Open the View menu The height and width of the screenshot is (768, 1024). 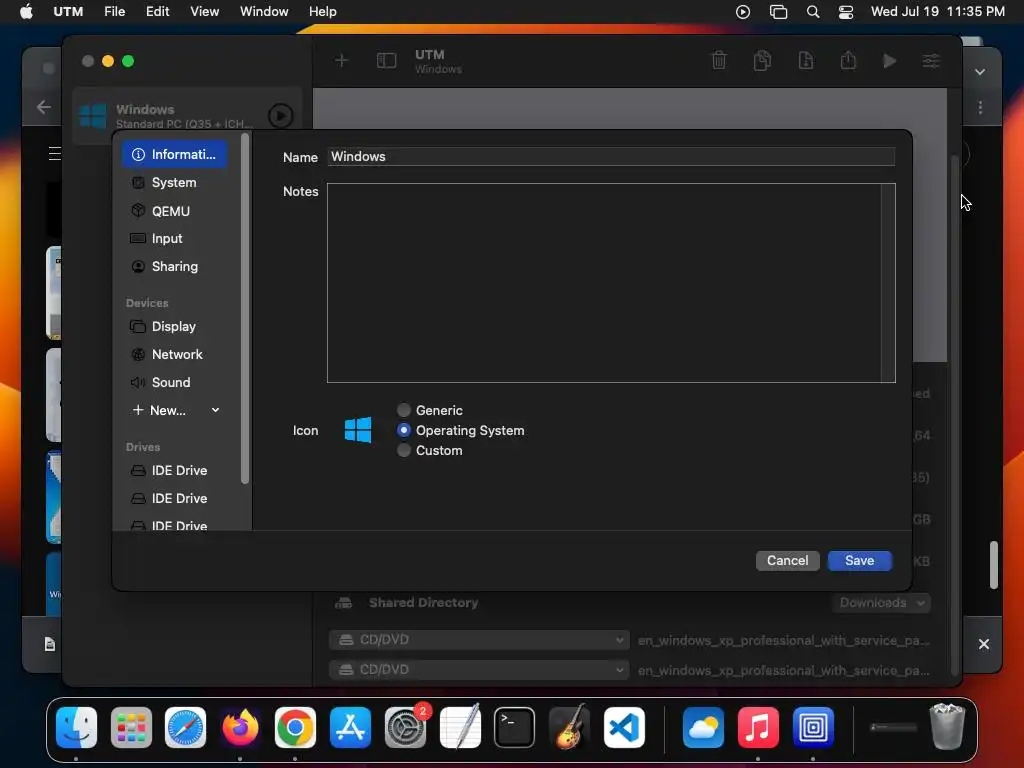[x=204, y=12]
